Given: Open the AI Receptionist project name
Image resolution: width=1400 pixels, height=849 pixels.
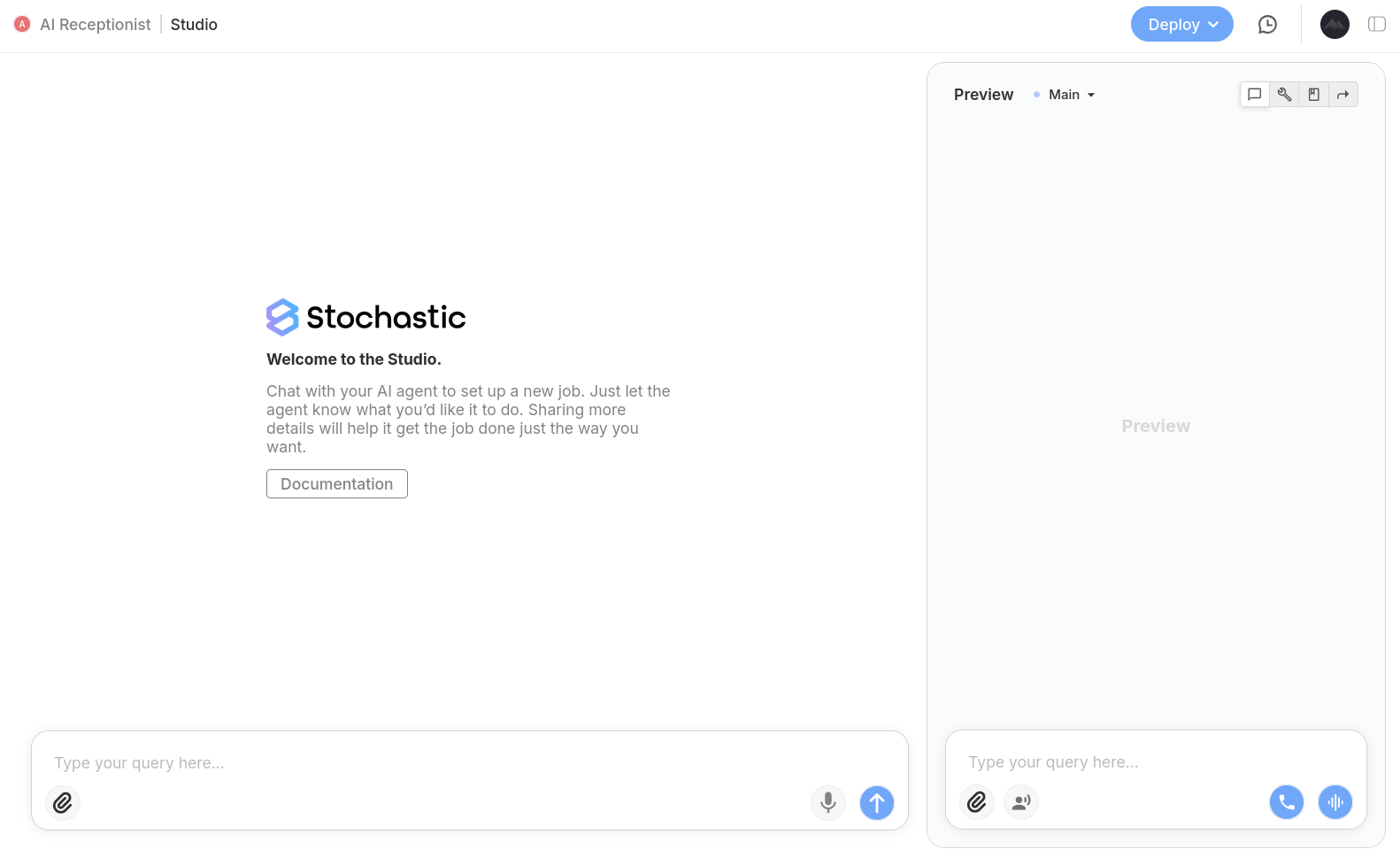Looking at the screenshot, I should (96, 25).
